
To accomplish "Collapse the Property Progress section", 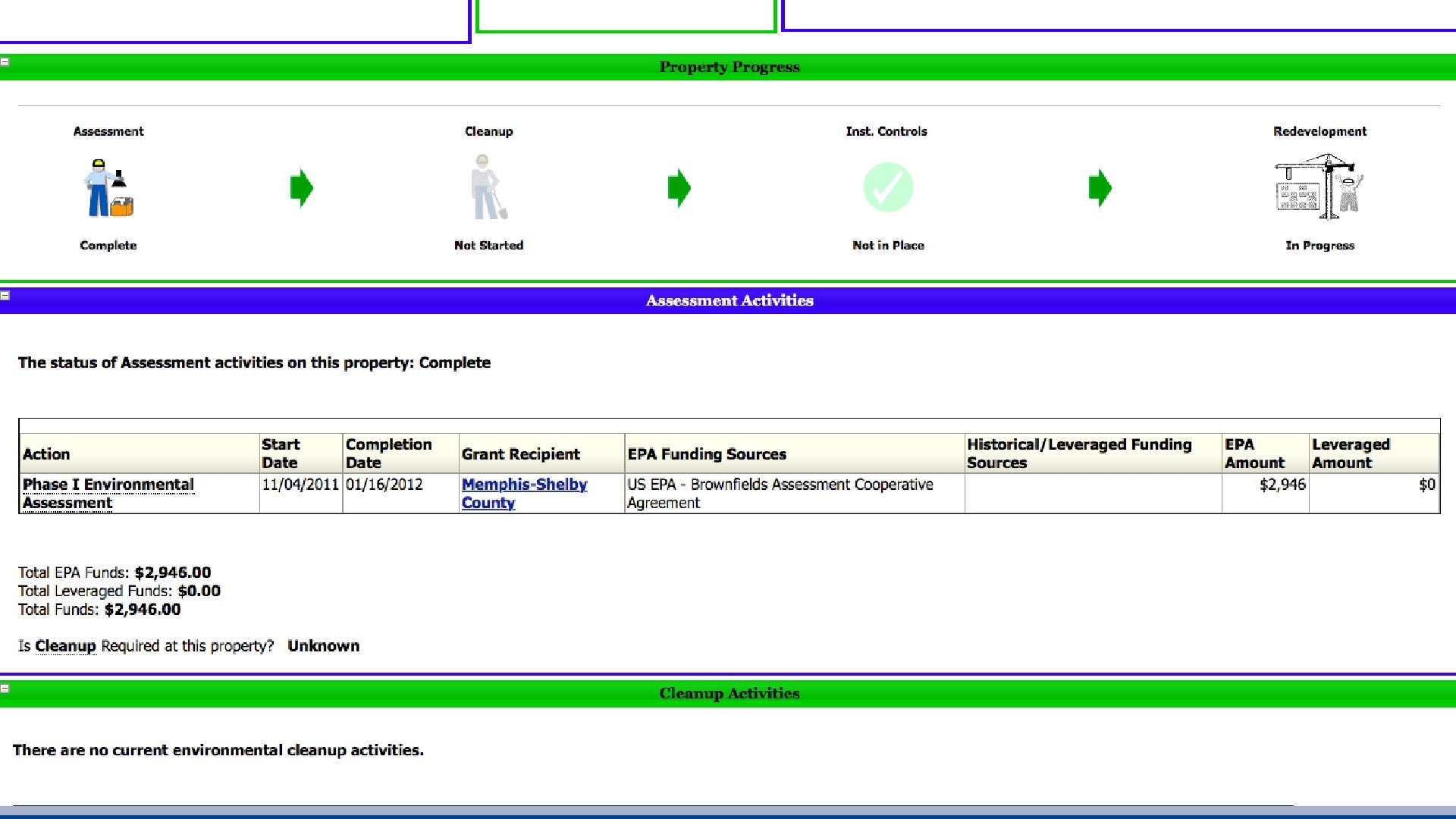I will coord(5,61).
